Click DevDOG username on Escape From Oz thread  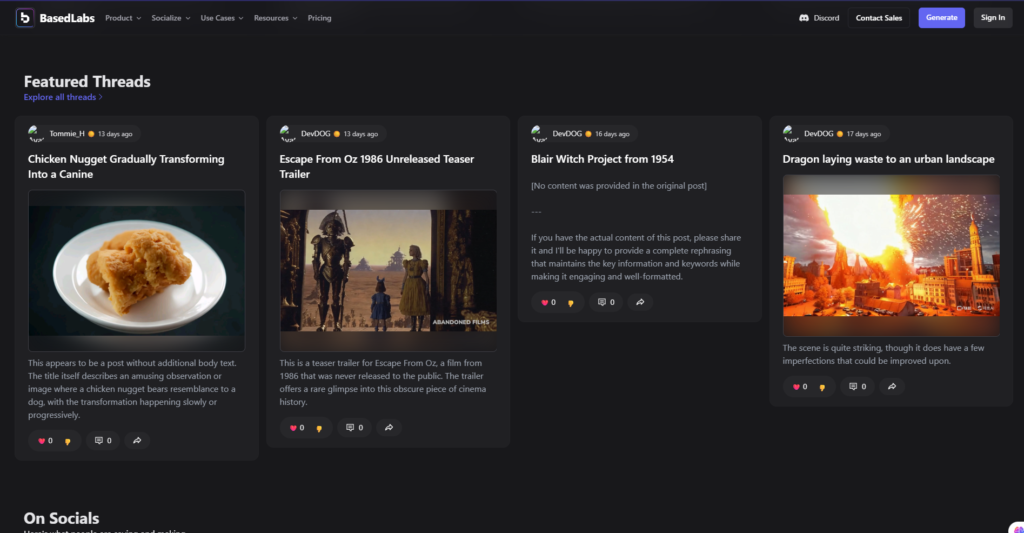pyautogui.click(x=315, y=134)
